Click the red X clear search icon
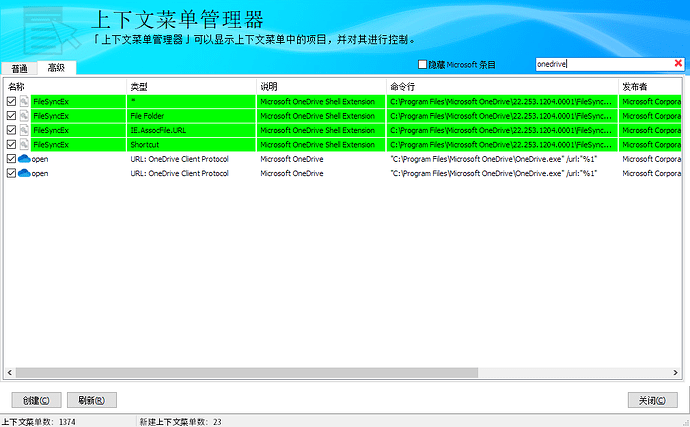This screenshot has height=427, width=690. tap(678, 63)
